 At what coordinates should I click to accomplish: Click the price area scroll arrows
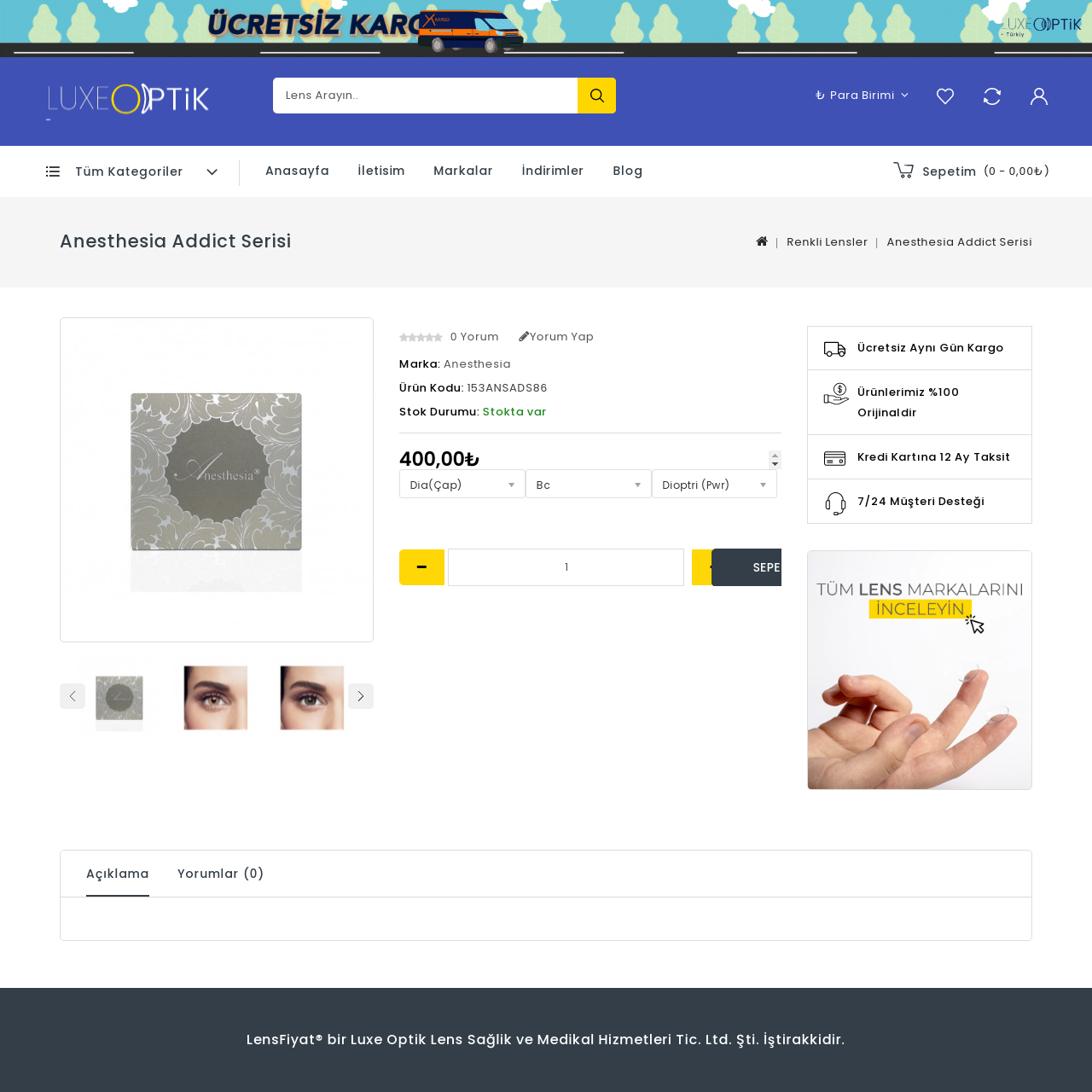click(x=775, y=460)
